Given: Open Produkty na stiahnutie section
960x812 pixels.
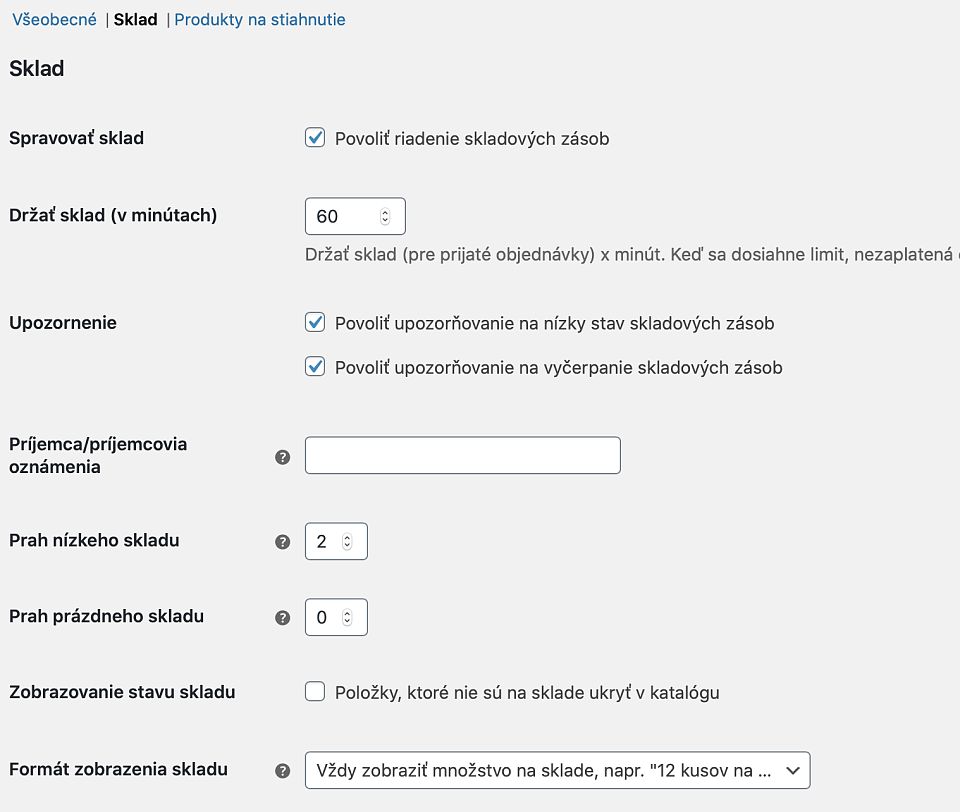Looking at the screenshot, I should click(x=260, y=19).
